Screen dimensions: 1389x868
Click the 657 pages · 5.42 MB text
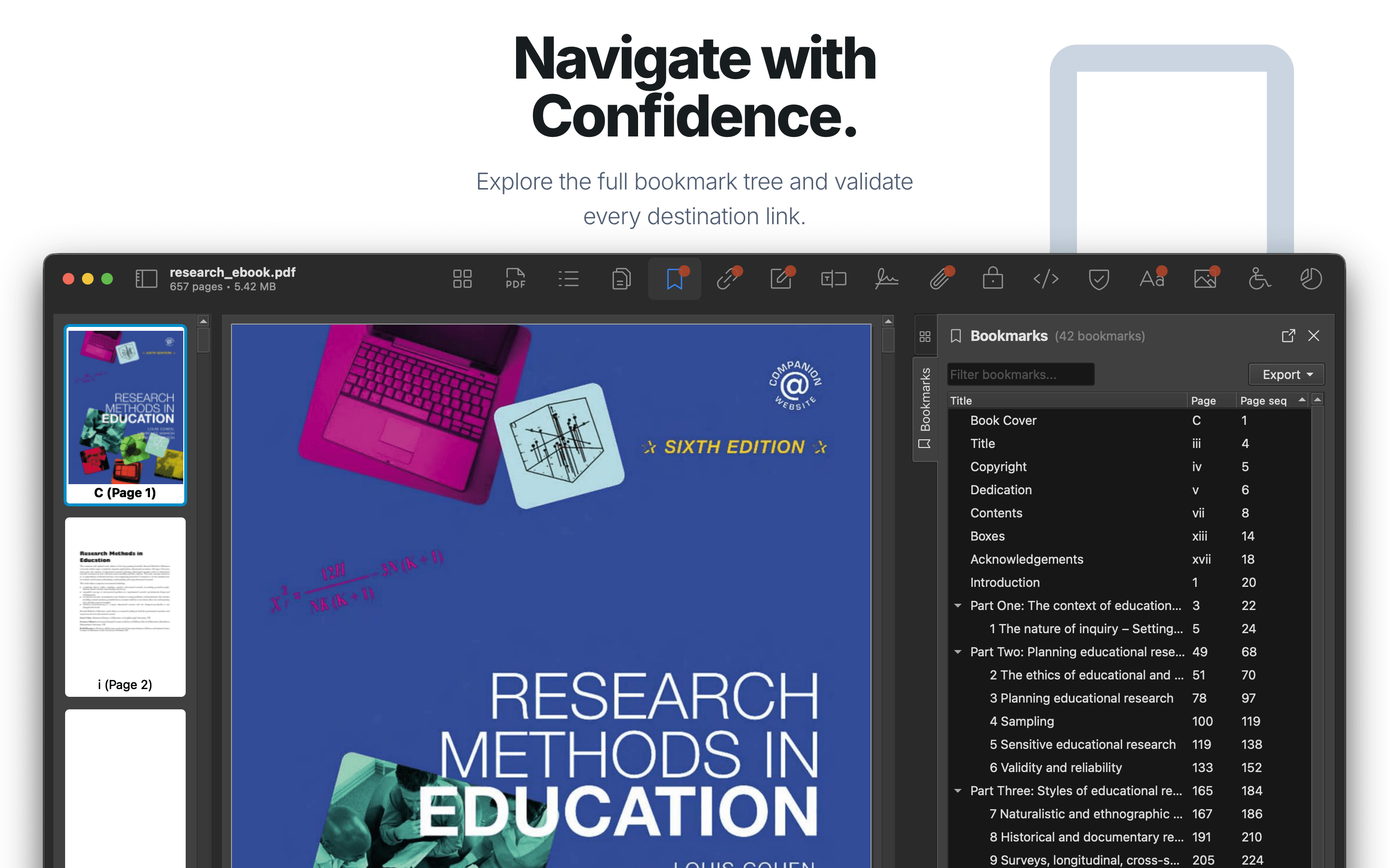pyautogui.click(x=223, y=286)
